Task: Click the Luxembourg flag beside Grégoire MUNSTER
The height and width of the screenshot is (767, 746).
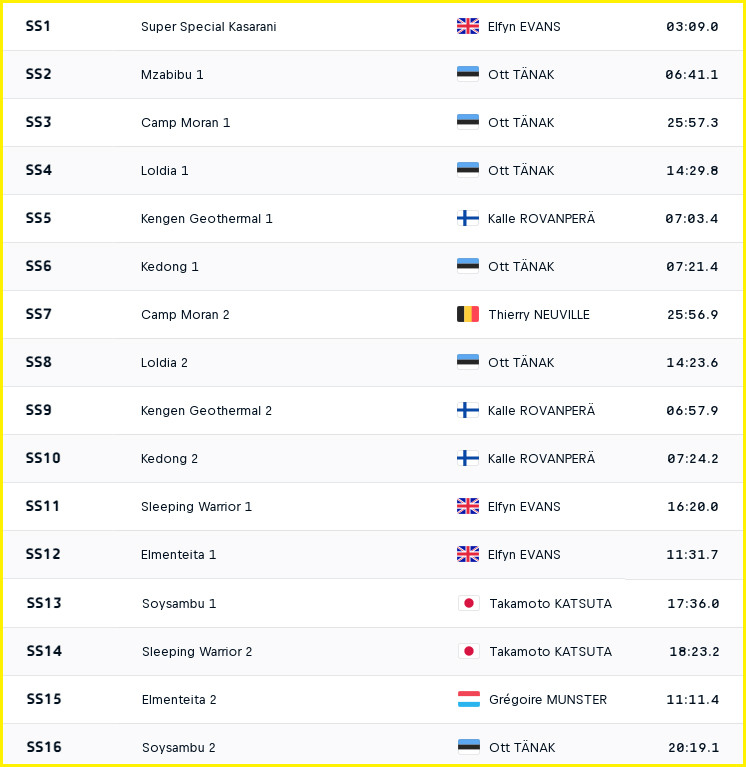Action: coord(469,699)
